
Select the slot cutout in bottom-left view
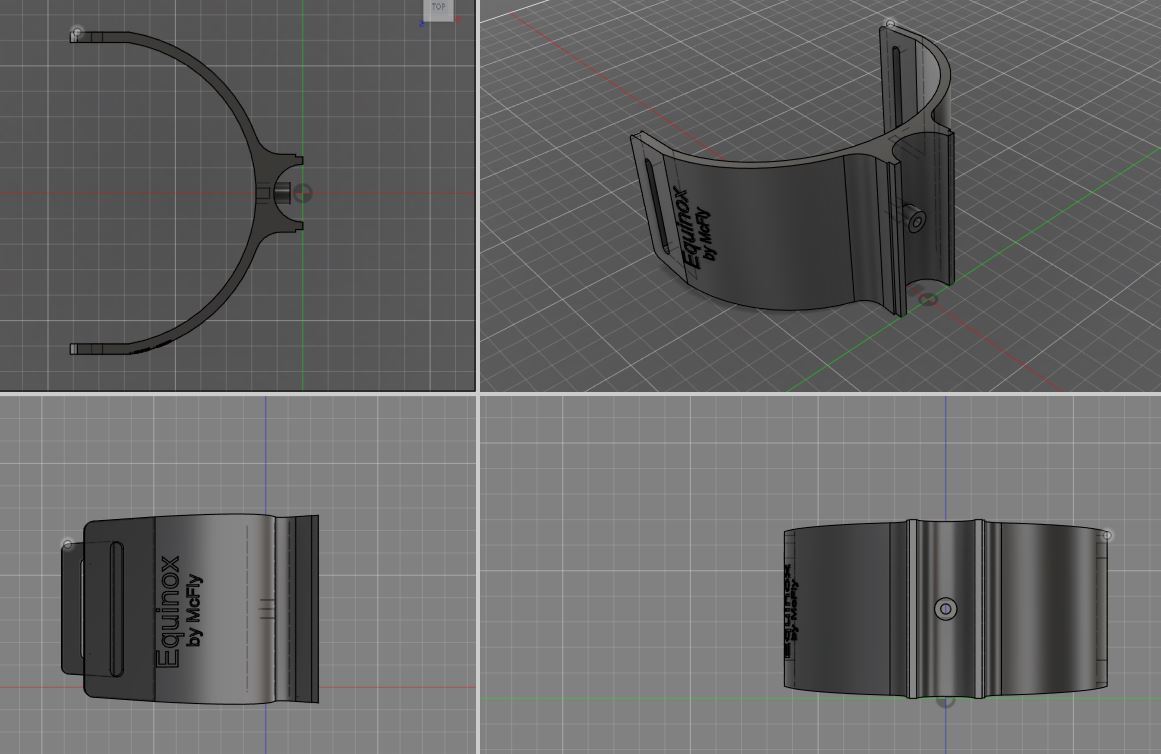[x=116, y=609]
